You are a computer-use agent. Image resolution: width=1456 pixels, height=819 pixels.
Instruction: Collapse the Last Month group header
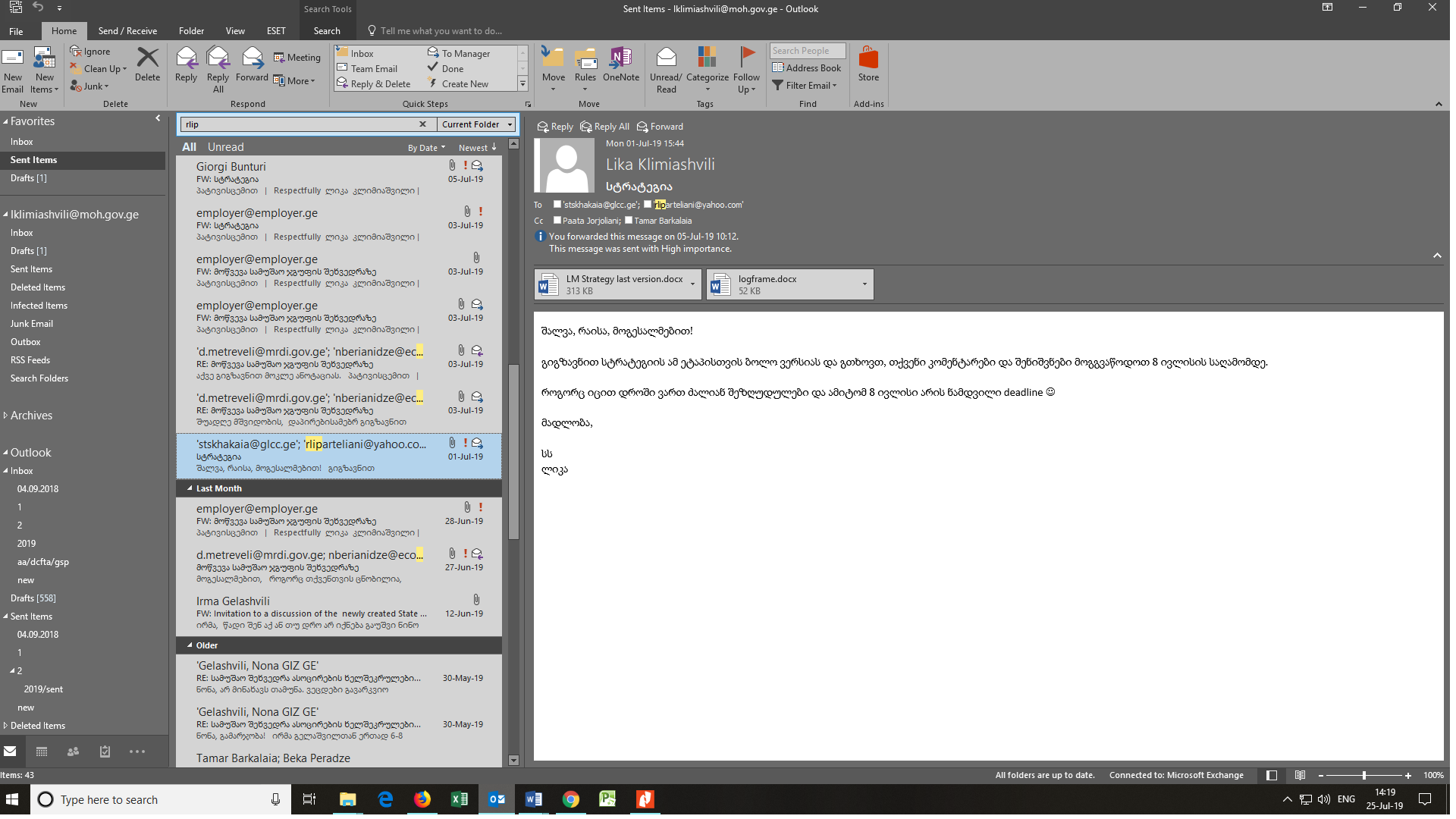190,489
